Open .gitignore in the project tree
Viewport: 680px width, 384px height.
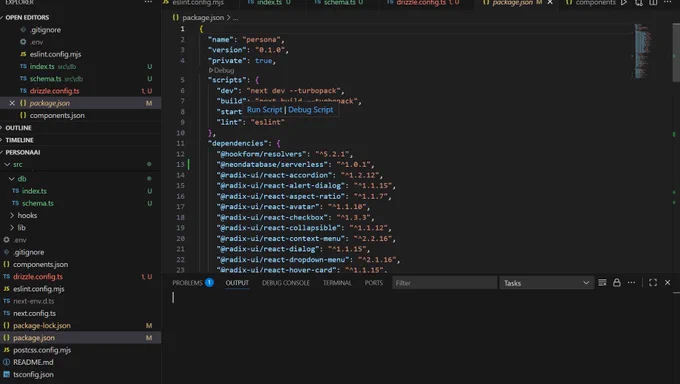coord(29,252)
